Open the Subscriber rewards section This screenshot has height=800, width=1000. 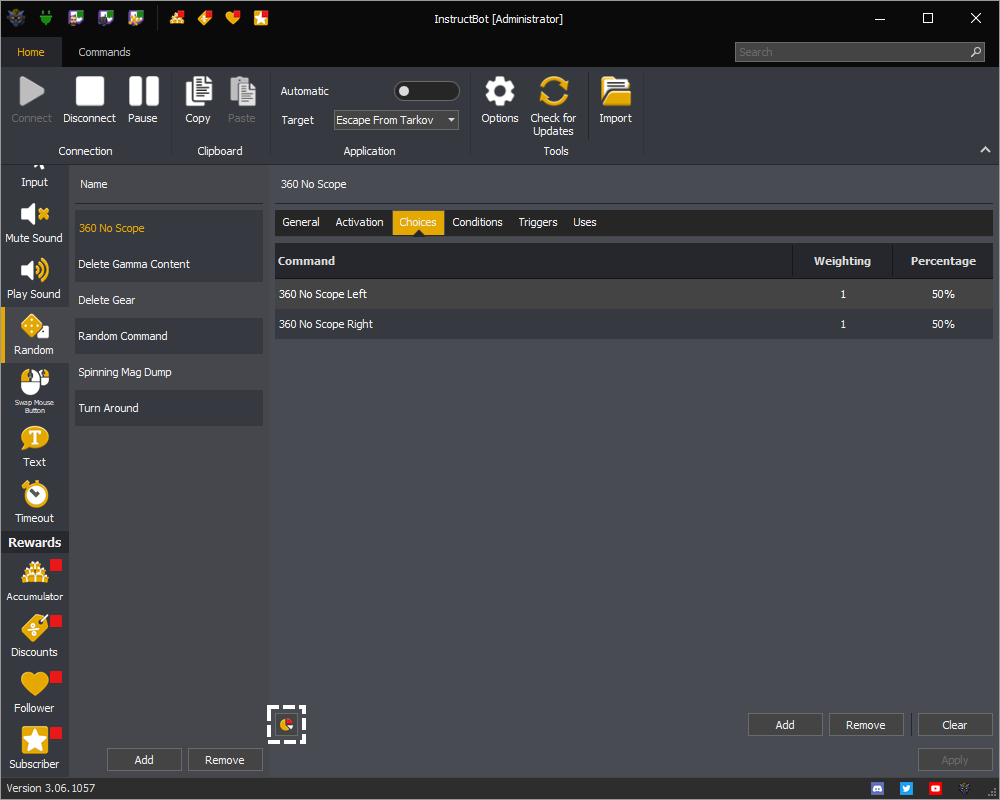coord(34,748)
